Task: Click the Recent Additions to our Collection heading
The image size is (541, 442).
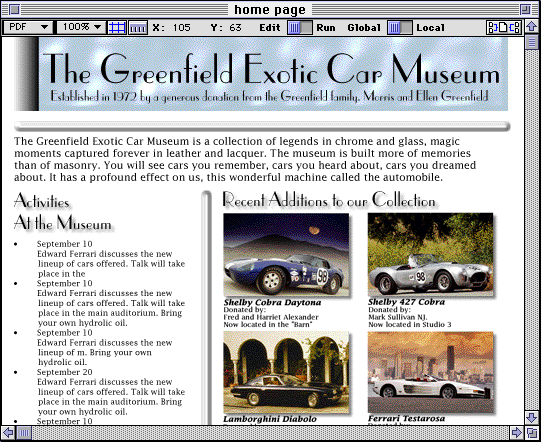Action: pyautogui.click(x=329, y=200)
